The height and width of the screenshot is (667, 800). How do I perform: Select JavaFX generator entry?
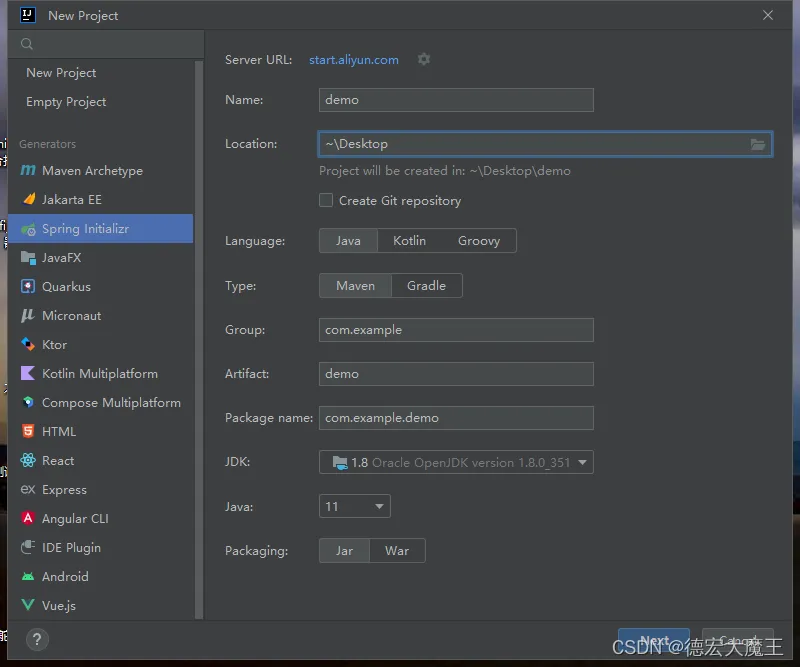coord(101,258)
